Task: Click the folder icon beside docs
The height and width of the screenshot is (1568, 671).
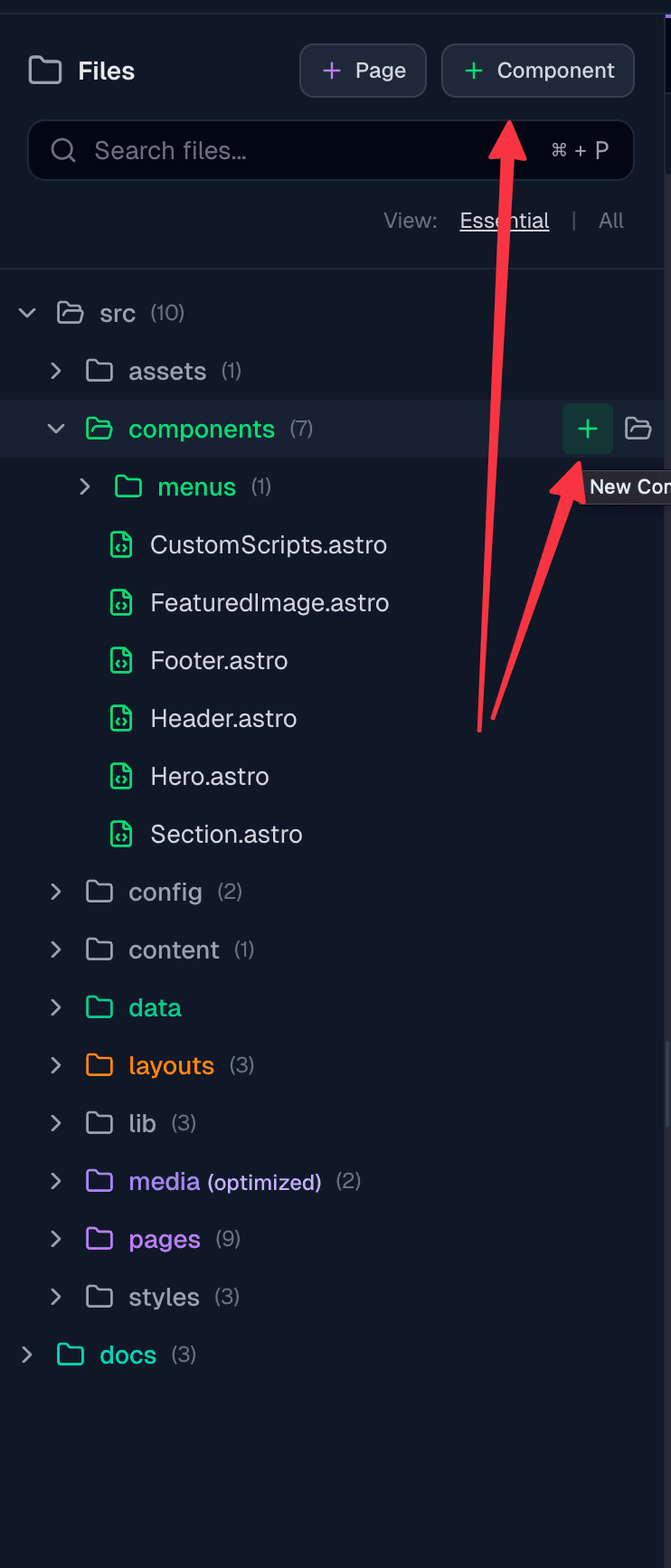Action: pos(70,1355)
